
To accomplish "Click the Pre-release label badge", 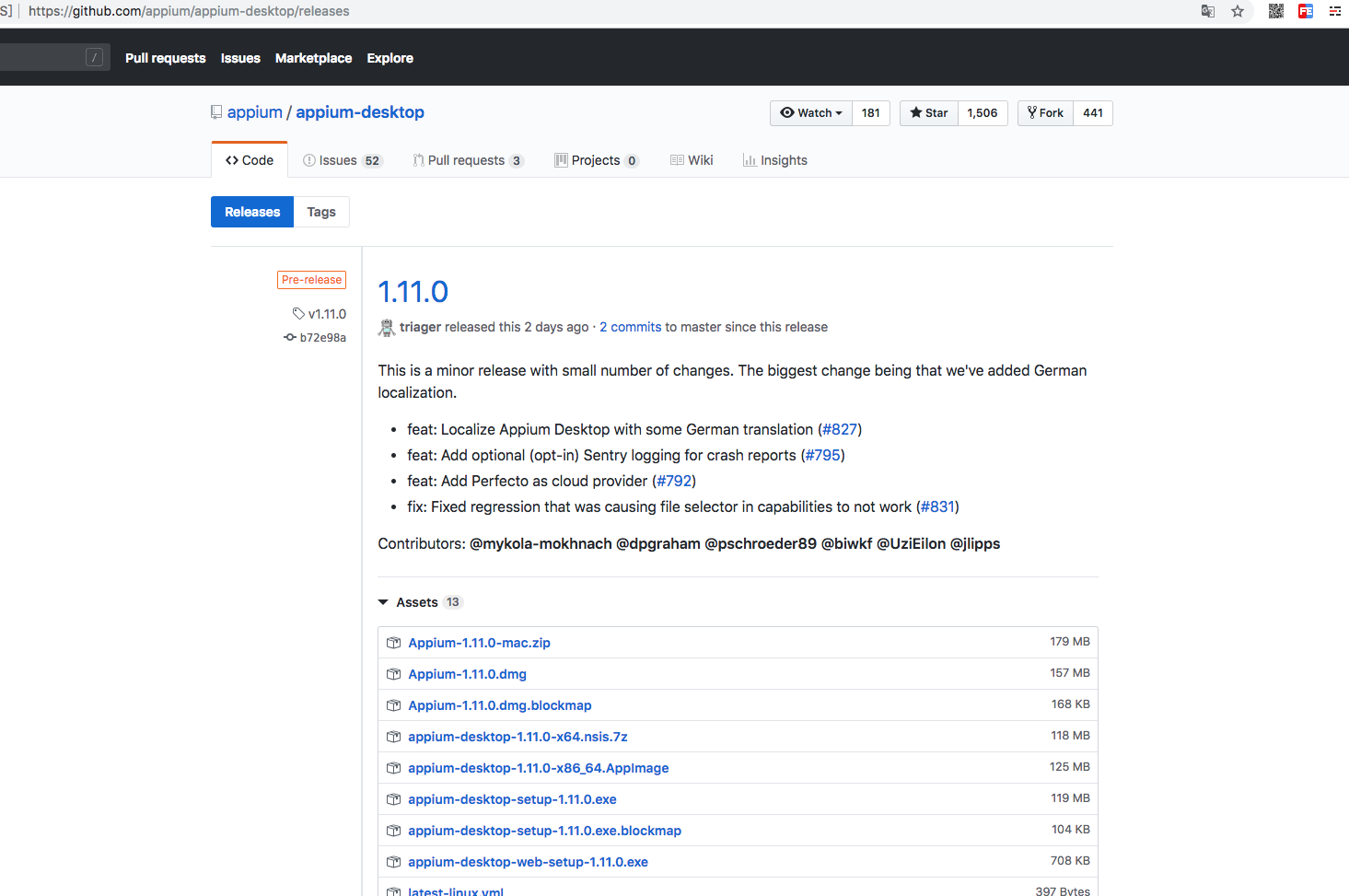I will [312, 280].
